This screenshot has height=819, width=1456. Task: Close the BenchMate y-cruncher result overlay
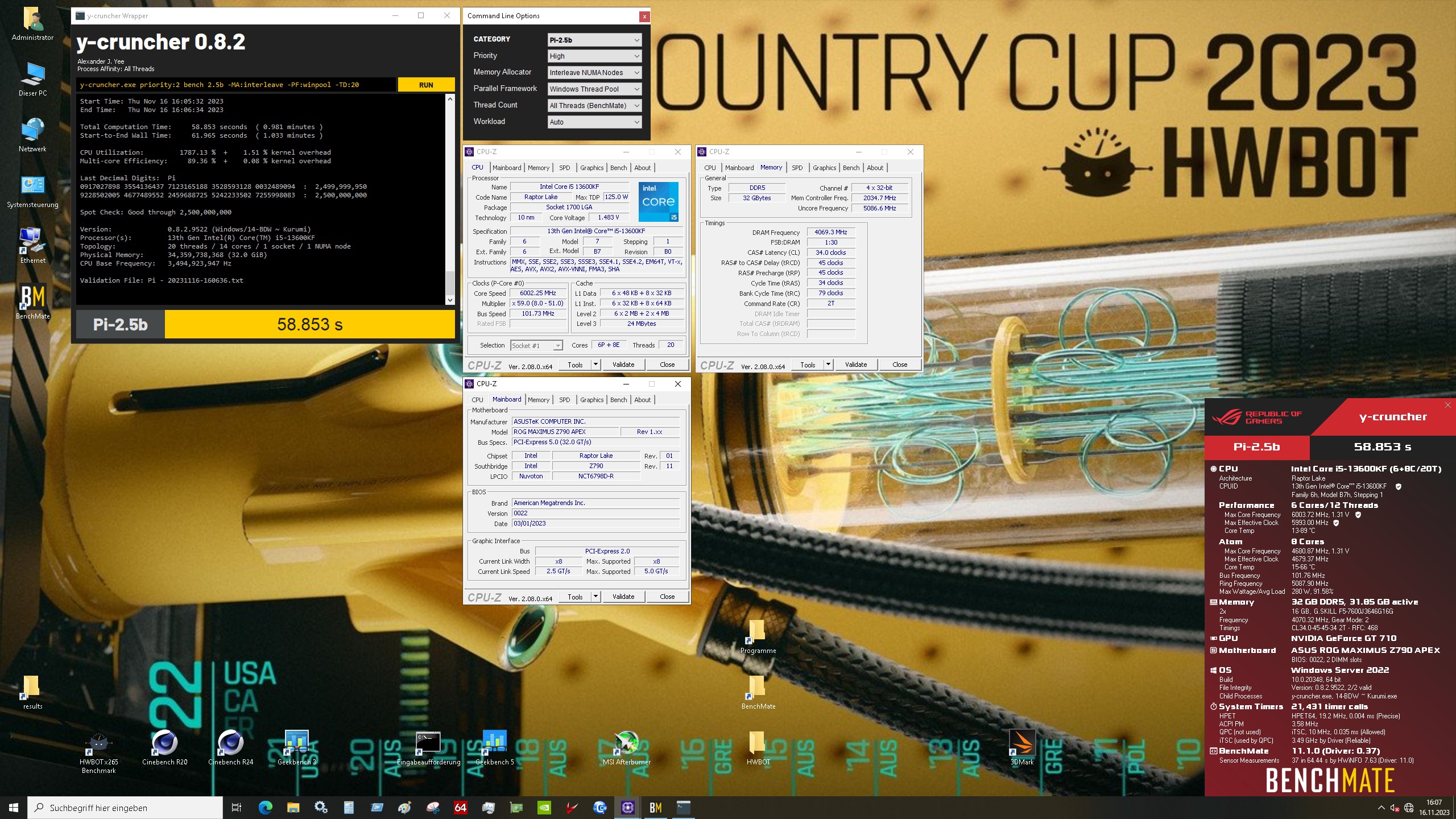(x=1447, y=405)
